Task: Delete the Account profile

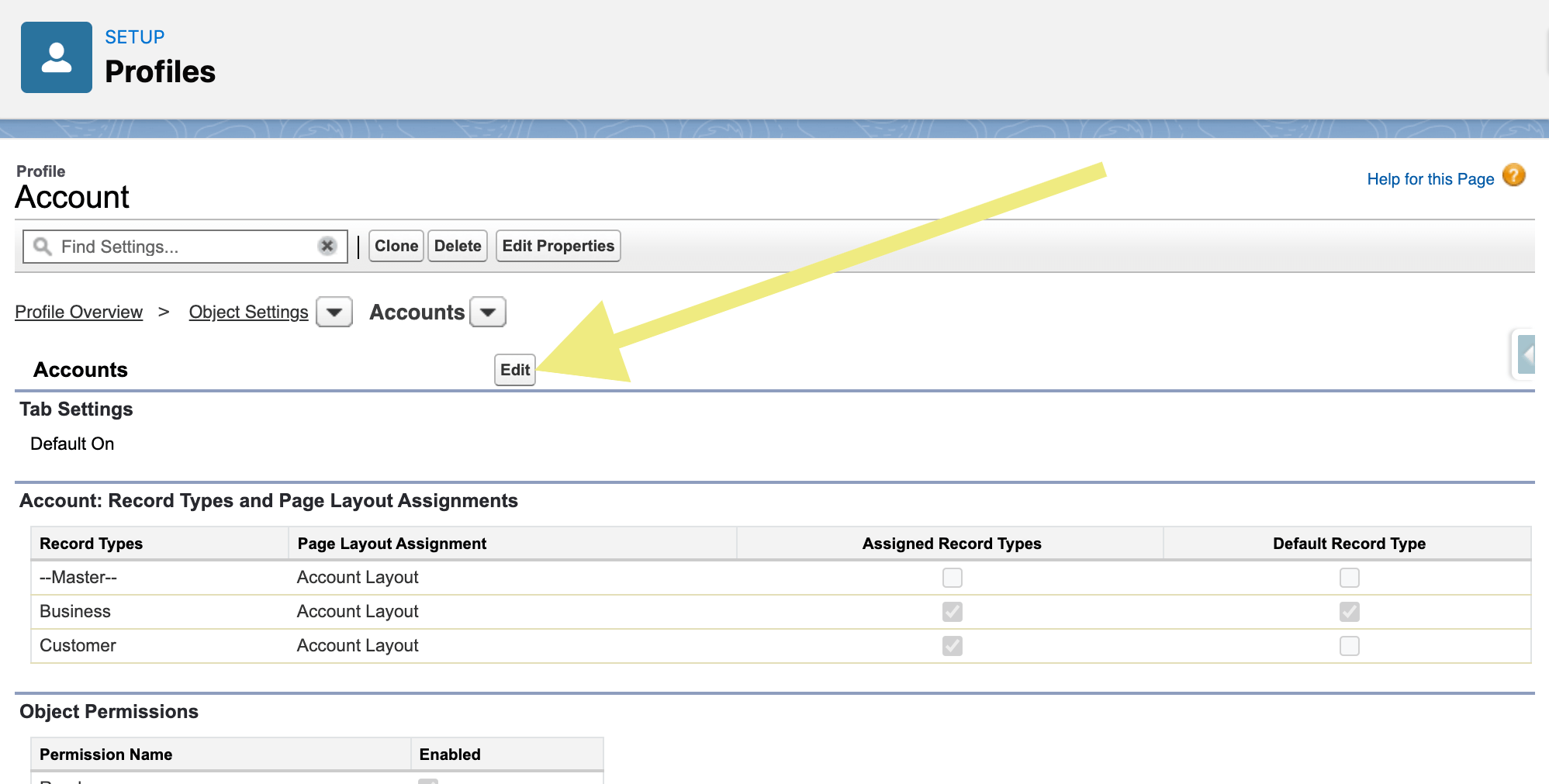Action: coord(457,246)
